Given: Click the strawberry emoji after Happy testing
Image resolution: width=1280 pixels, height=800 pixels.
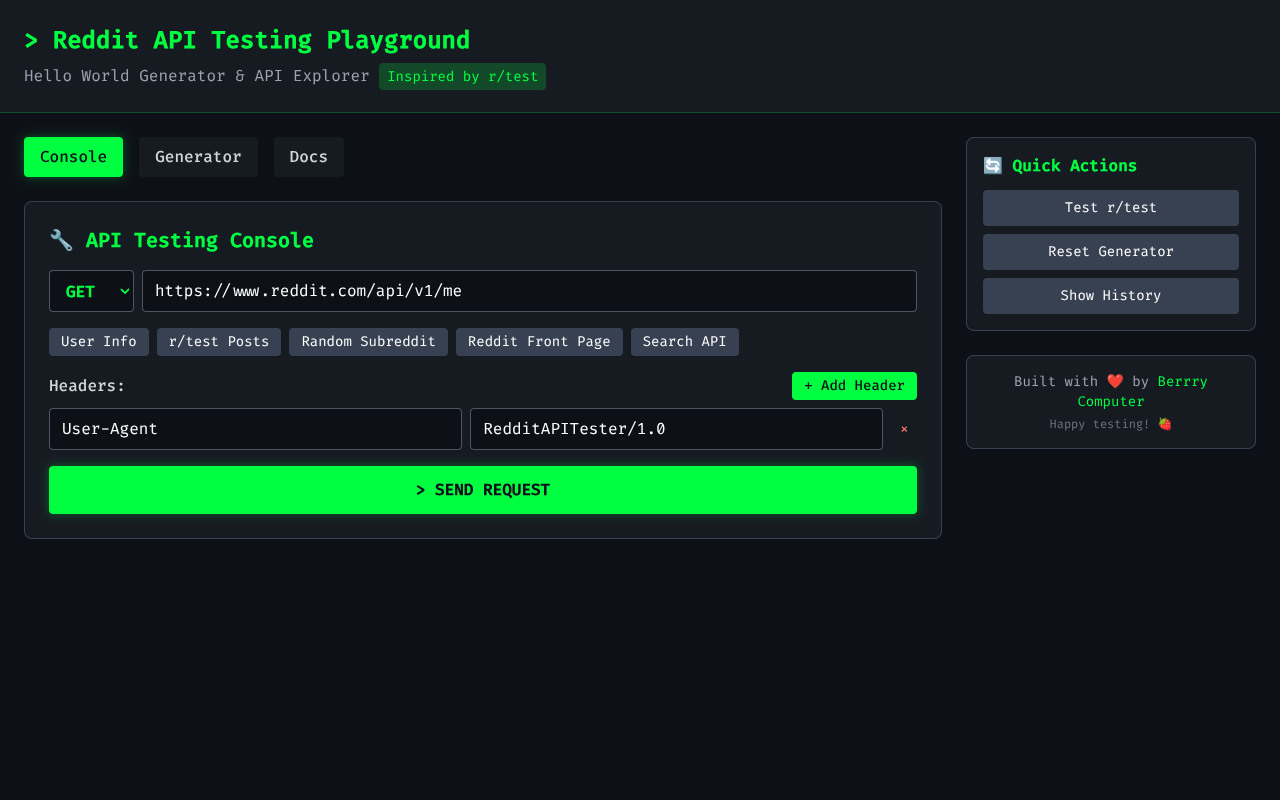Looking at the screenshot, I should (x=1163, y=424).
